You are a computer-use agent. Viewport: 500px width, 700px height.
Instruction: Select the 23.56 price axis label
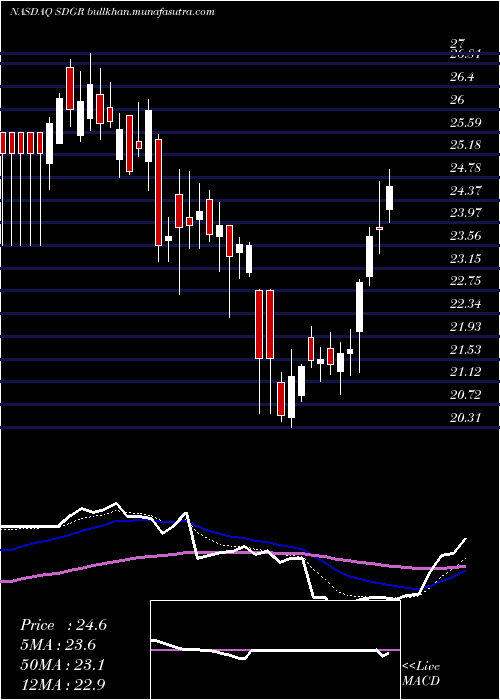click(x=465, y=236)
